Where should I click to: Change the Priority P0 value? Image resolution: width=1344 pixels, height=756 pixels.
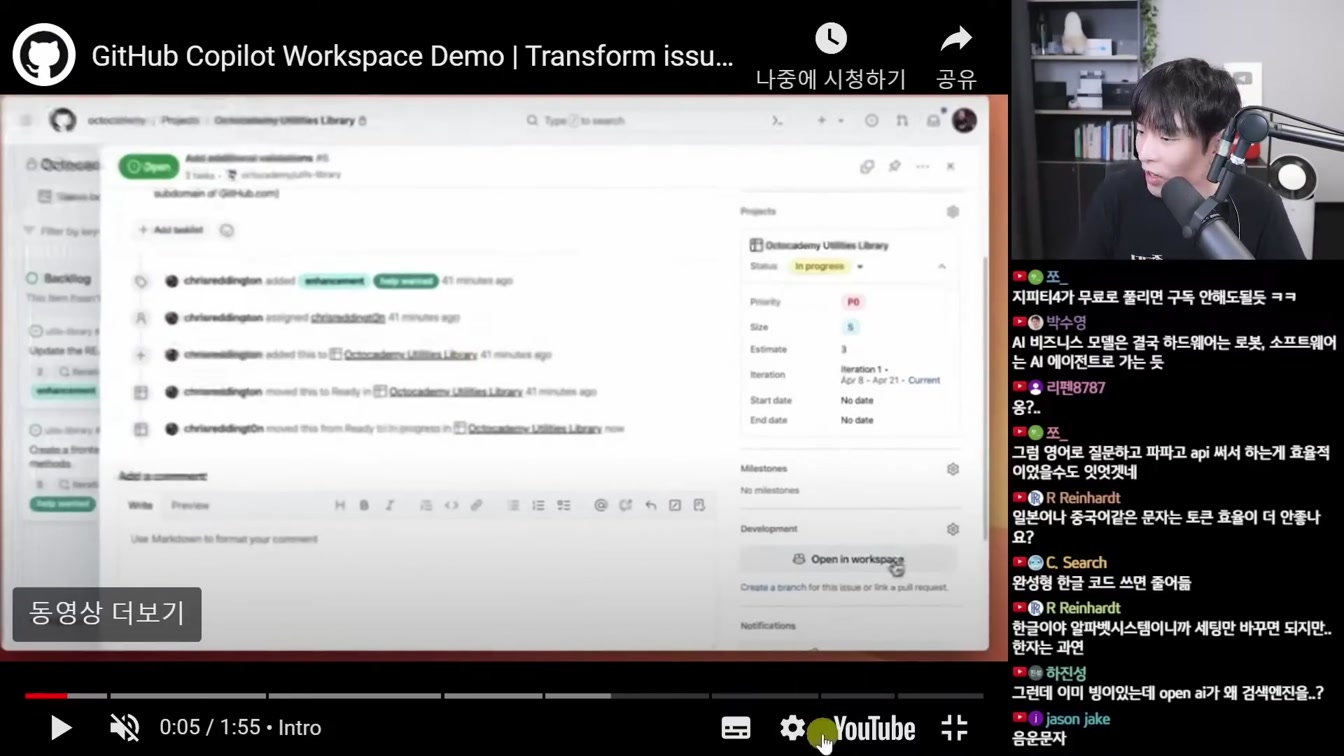click(853, 302)
